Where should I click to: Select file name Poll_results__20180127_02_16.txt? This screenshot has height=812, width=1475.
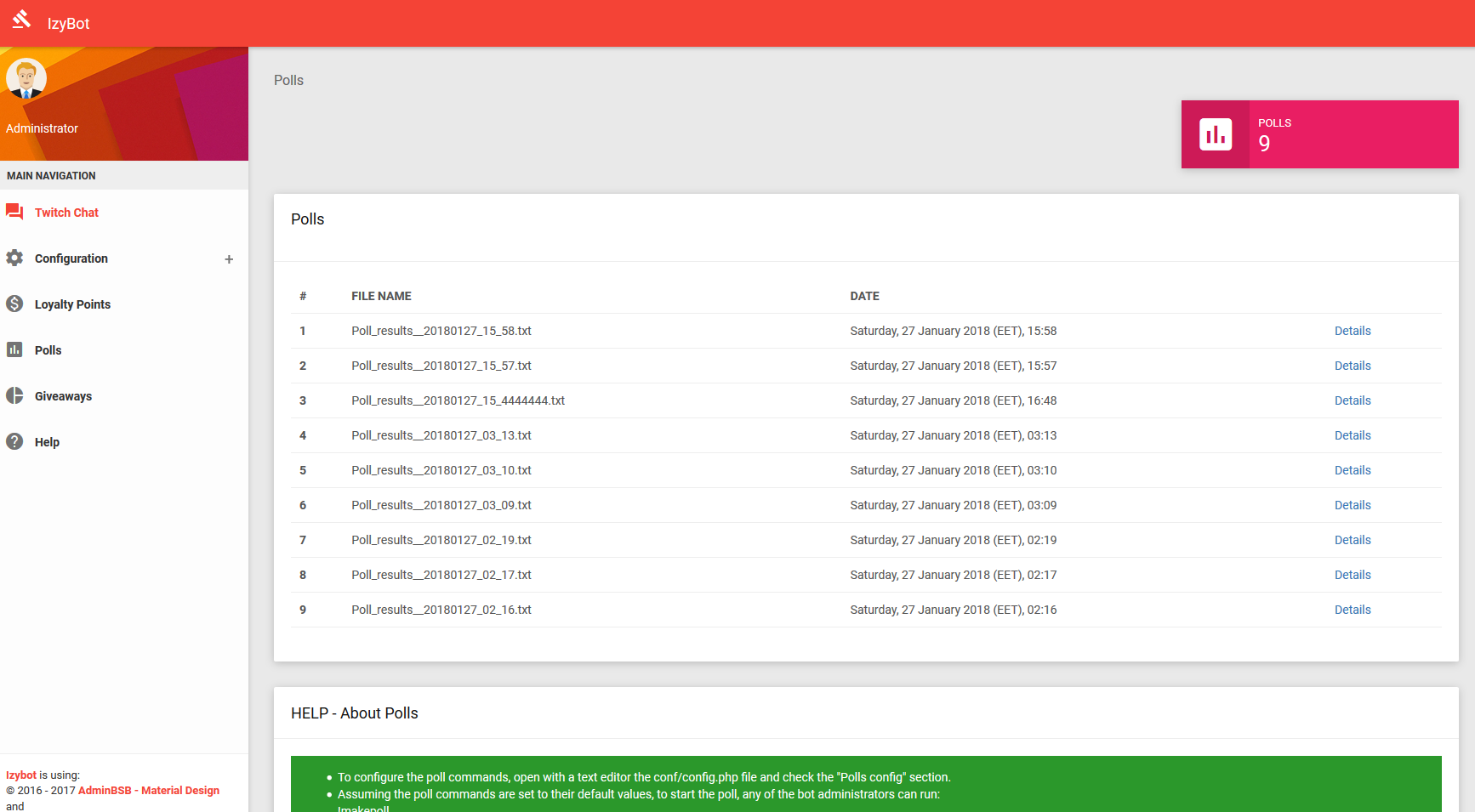pos(441,610)
